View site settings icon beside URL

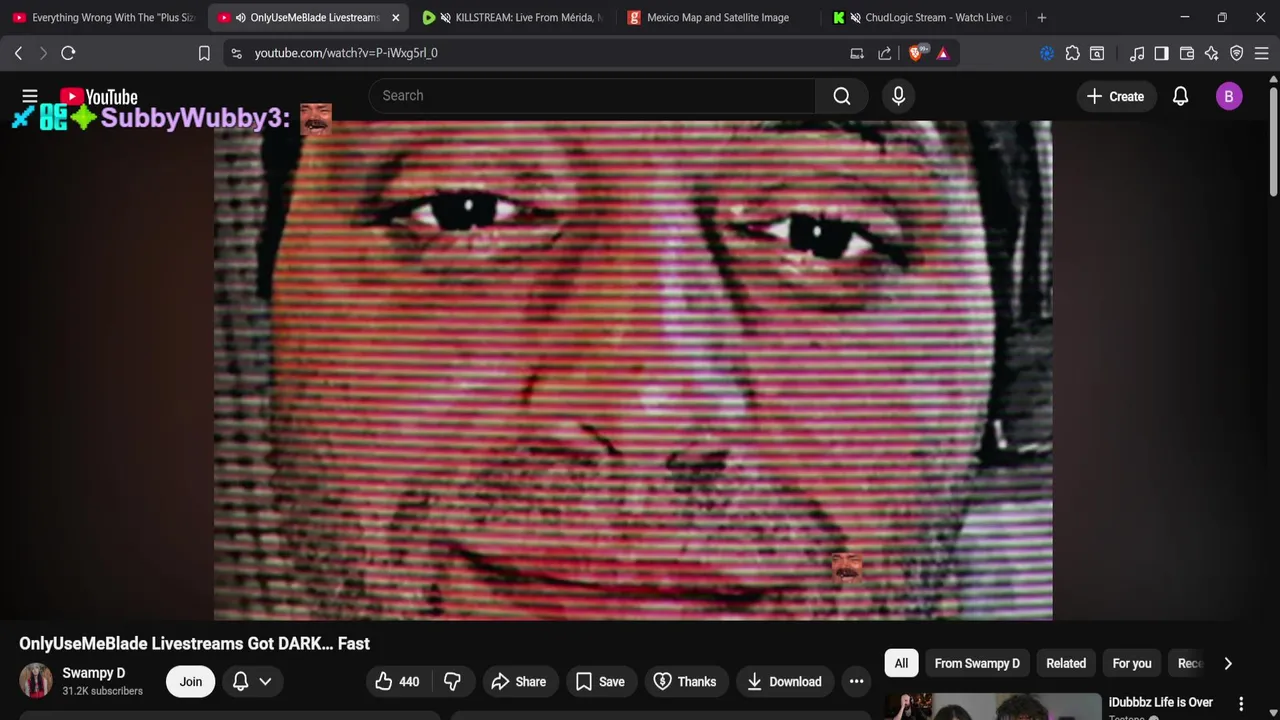coord(236,53)
